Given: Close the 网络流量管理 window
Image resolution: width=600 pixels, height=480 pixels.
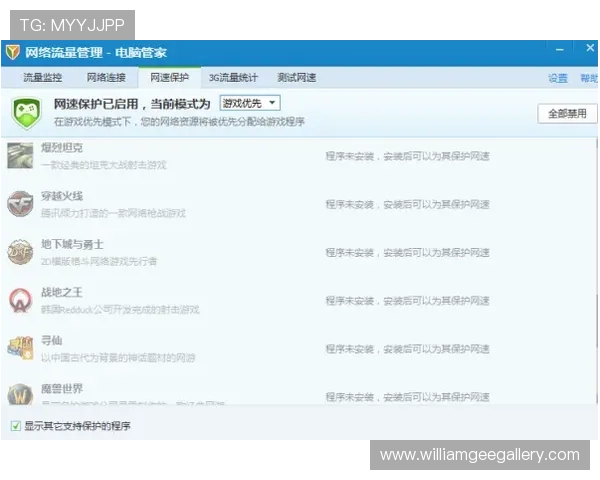Looking at the screenshot, I should pos(590,48).
